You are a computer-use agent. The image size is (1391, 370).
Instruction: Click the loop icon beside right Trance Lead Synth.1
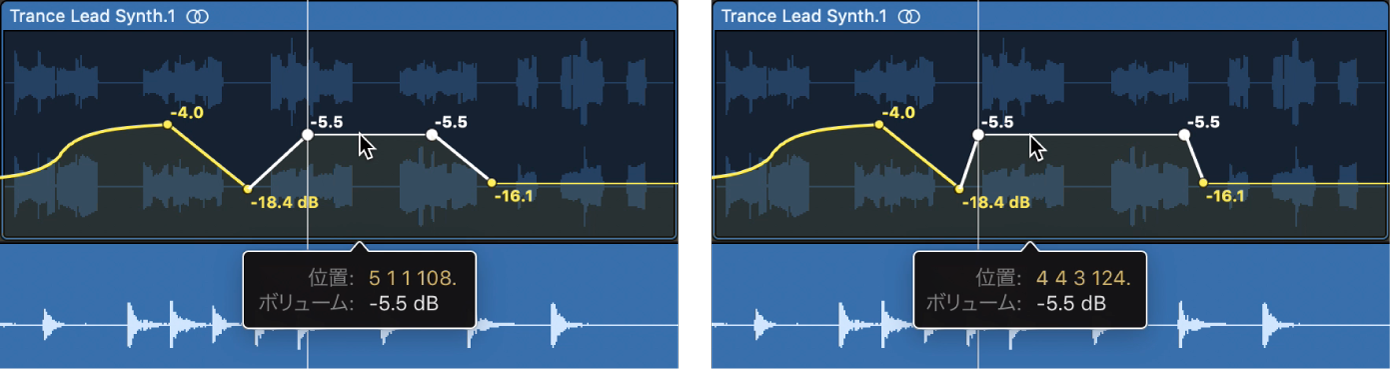pyautogui.click(x=909, y=16)
